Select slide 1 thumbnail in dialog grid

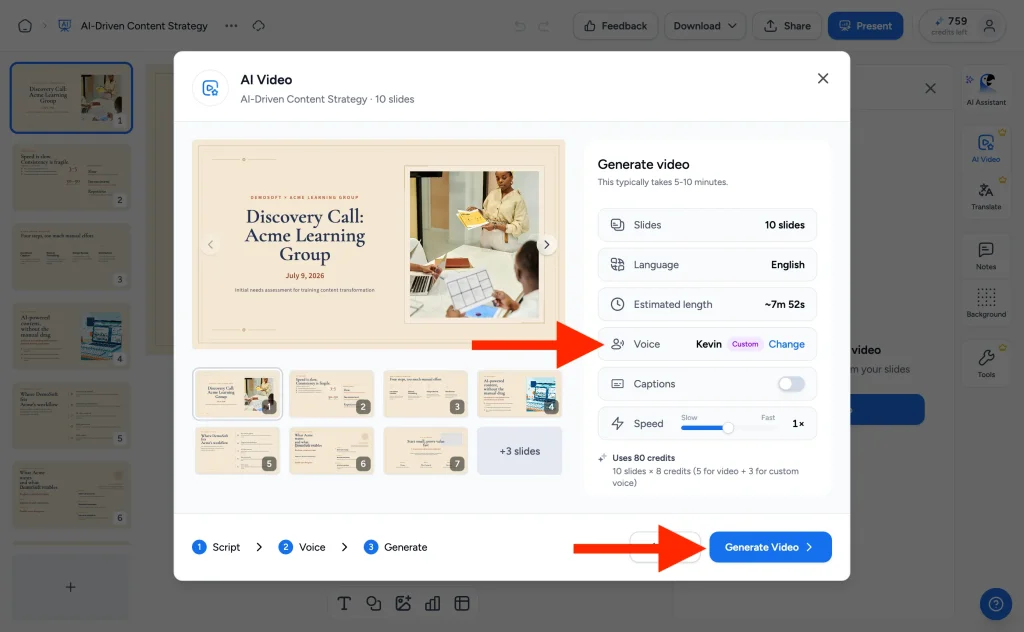[x=238, y=394]
